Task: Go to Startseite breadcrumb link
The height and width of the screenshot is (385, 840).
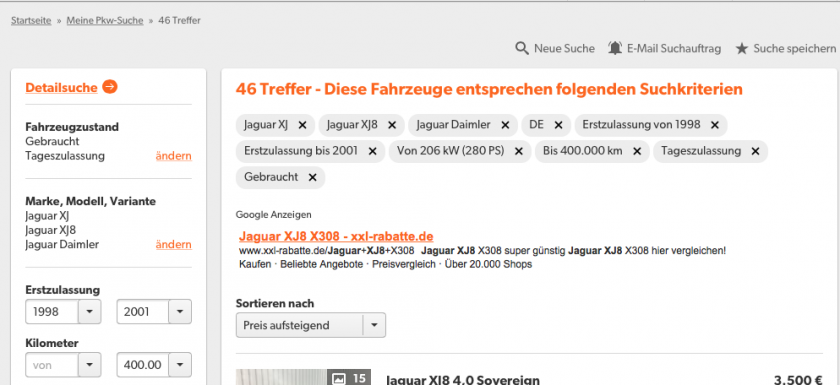Action: (31, 21)
